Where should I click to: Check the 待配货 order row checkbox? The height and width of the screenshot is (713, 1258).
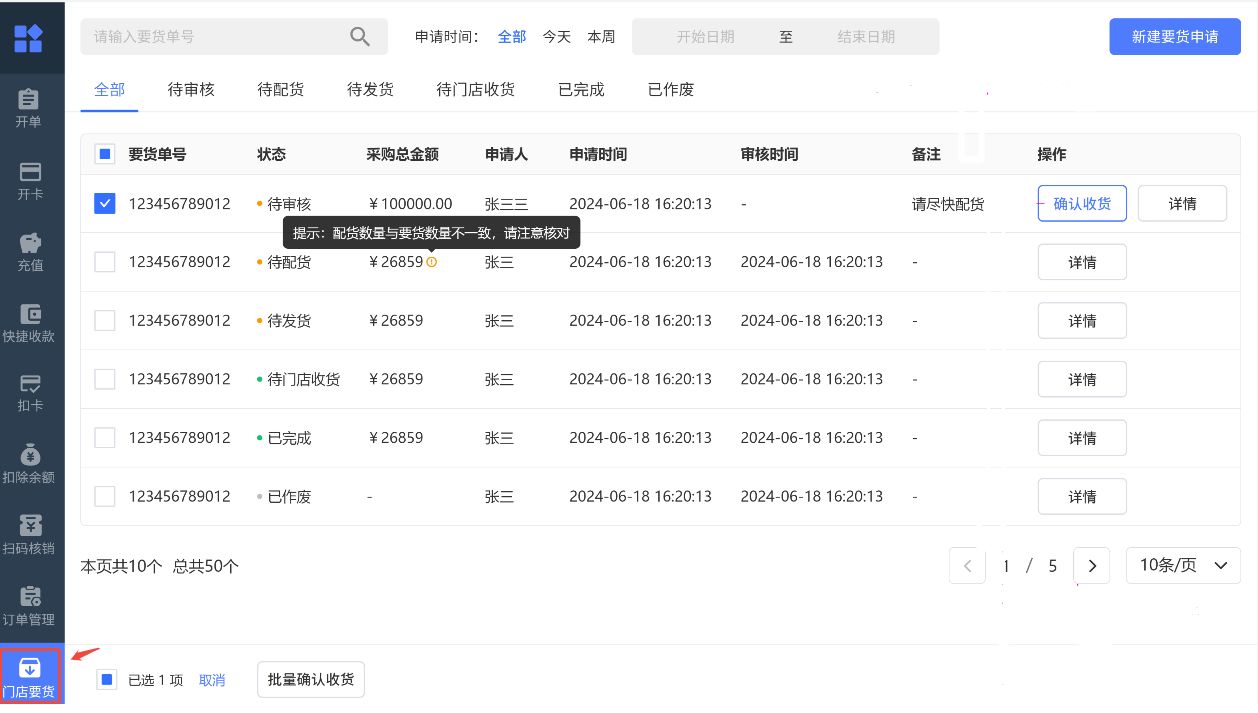click(x=105, y=262)
